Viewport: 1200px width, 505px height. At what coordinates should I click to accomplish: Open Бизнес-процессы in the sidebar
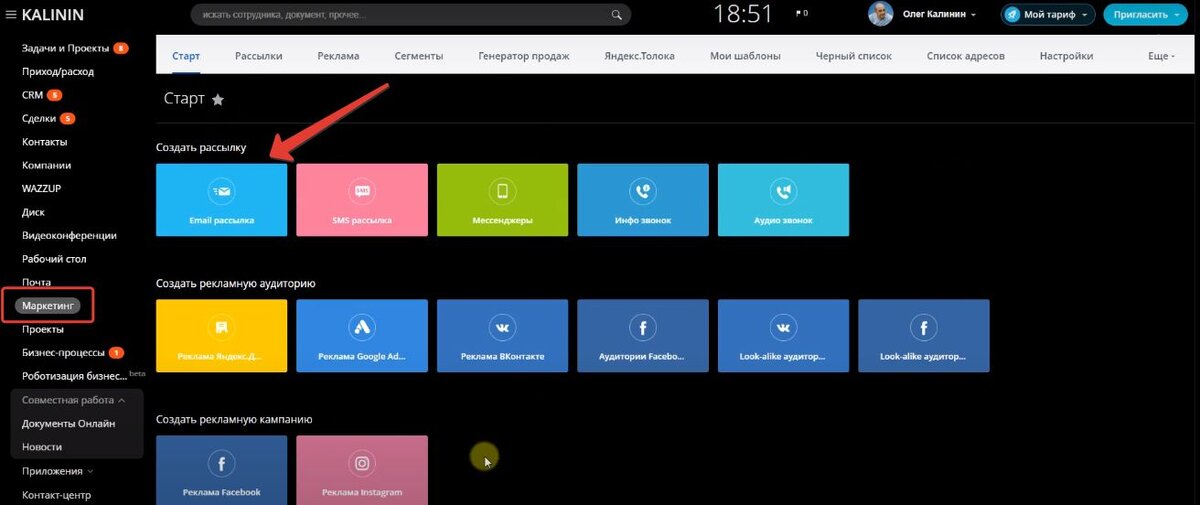(62, 352)
